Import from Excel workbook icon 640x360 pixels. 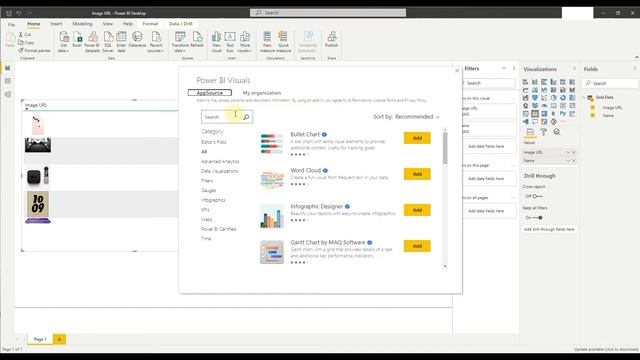pos(77,40)
